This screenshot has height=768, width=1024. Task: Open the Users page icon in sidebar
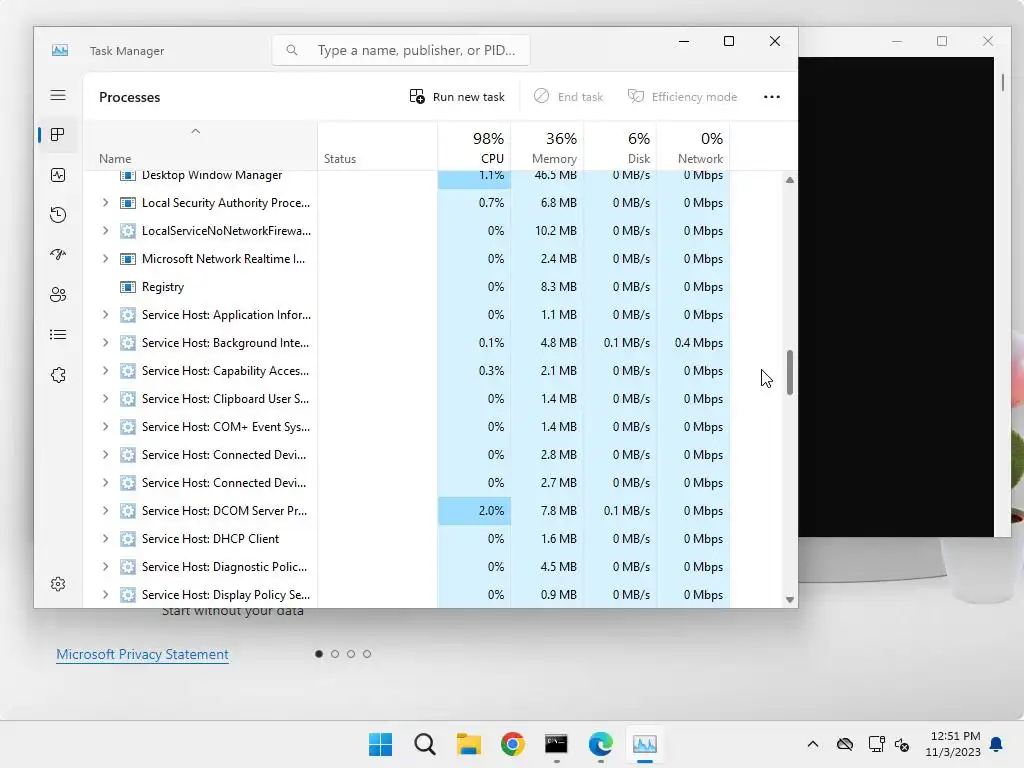click(58, 295)
